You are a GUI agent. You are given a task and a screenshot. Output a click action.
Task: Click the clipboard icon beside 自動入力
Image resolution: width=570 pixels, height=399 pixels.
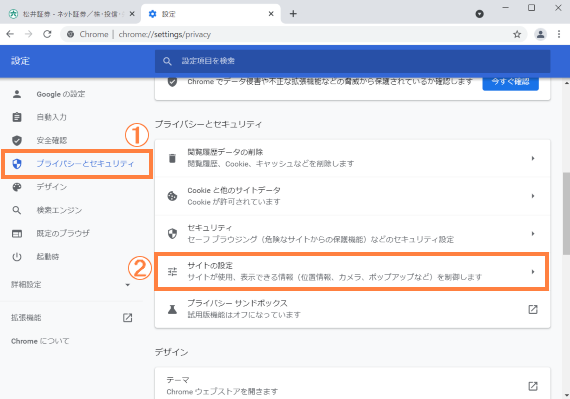(x=17, y=117)
